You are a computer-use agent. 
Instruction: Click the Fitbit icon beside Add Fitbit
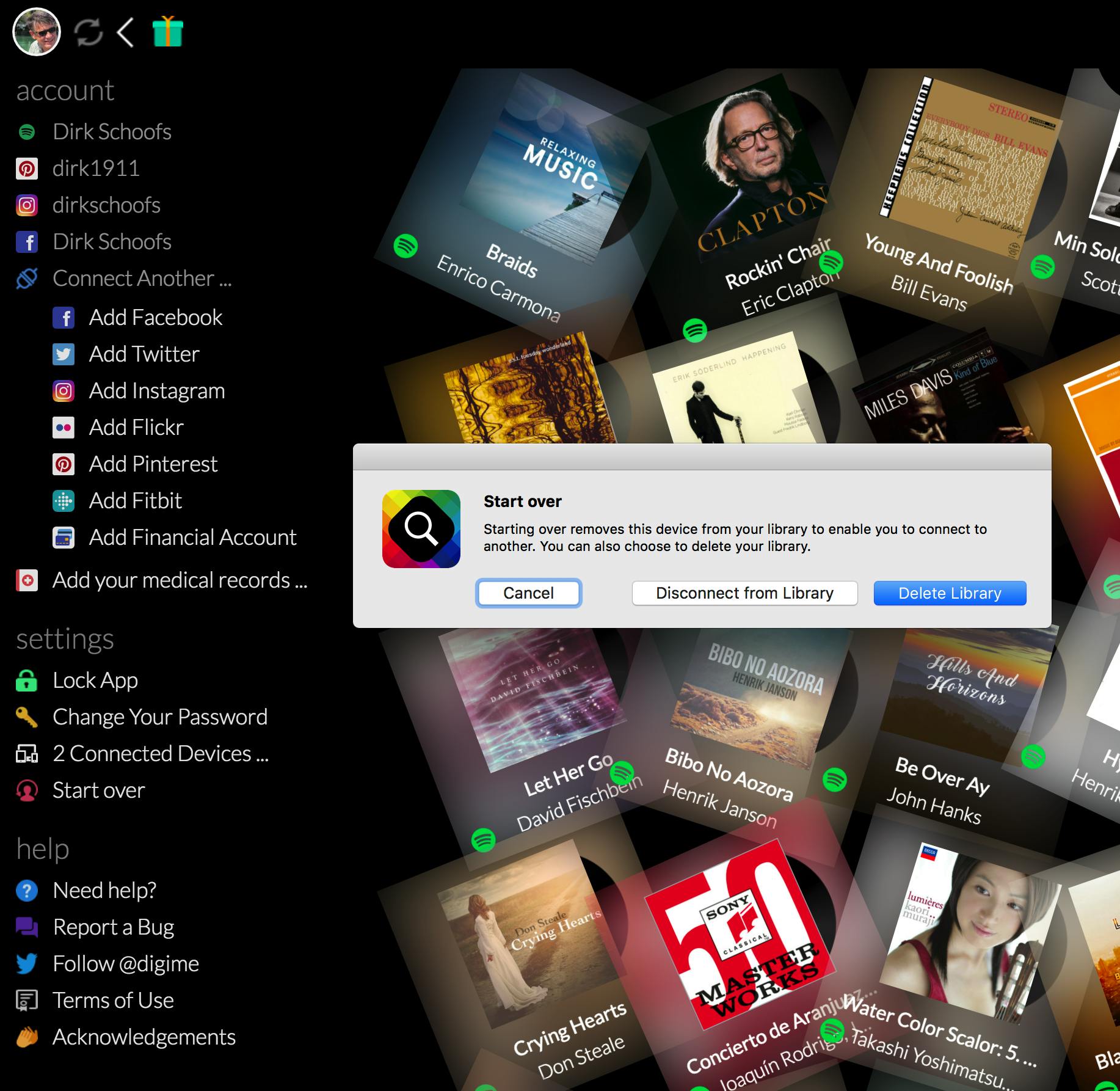(64, 501)
